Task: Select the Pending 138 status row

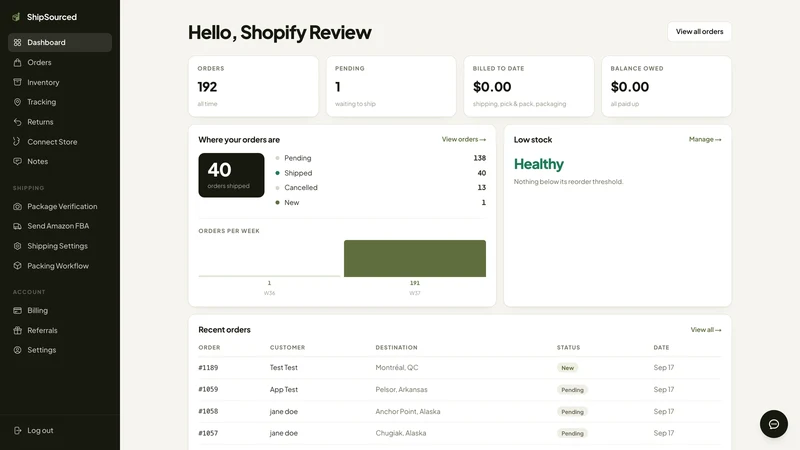Action: click(380, 158)
